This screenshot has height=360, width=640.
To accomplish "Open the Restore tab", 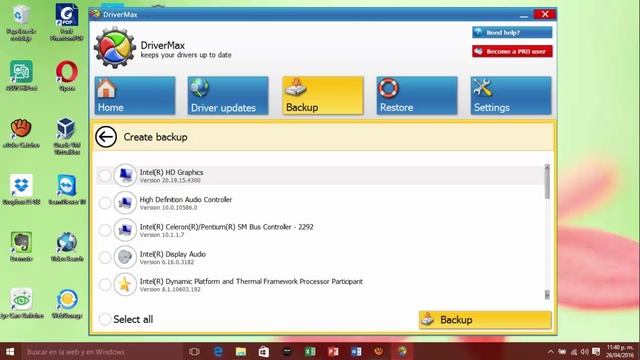I will [417, 96].
